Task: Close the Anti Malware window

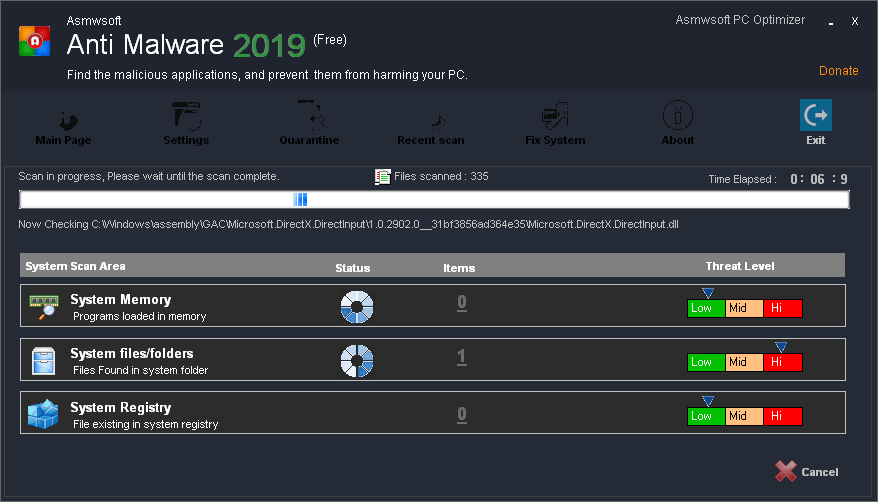Action: click(x=854, y=21)
